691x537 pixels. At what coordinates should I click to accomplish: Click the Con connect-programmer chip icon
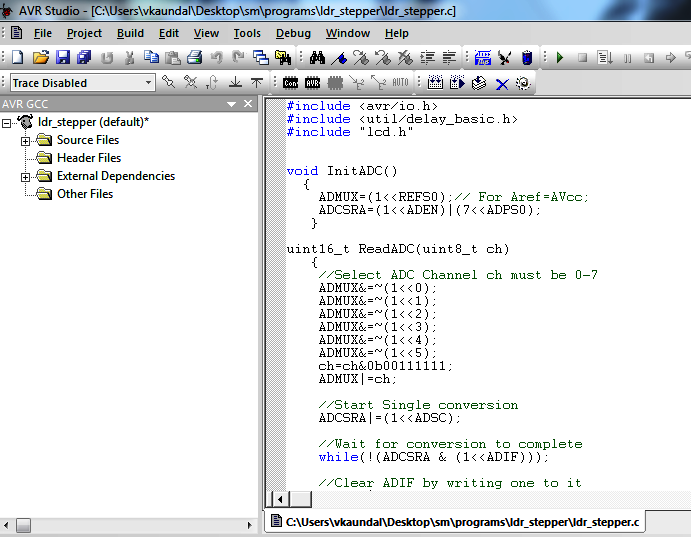pyautogui.click(x=291, y=83)
